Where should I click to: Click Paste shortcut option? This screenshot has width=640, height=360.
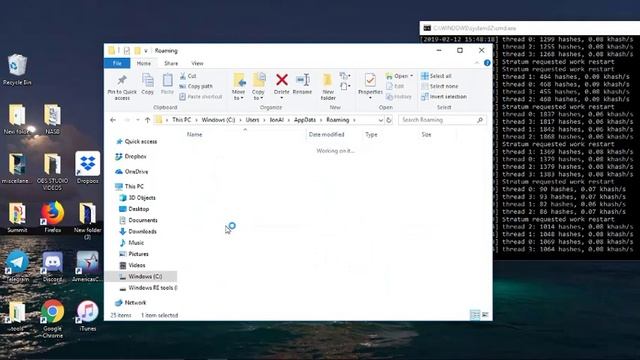[200, 97]
